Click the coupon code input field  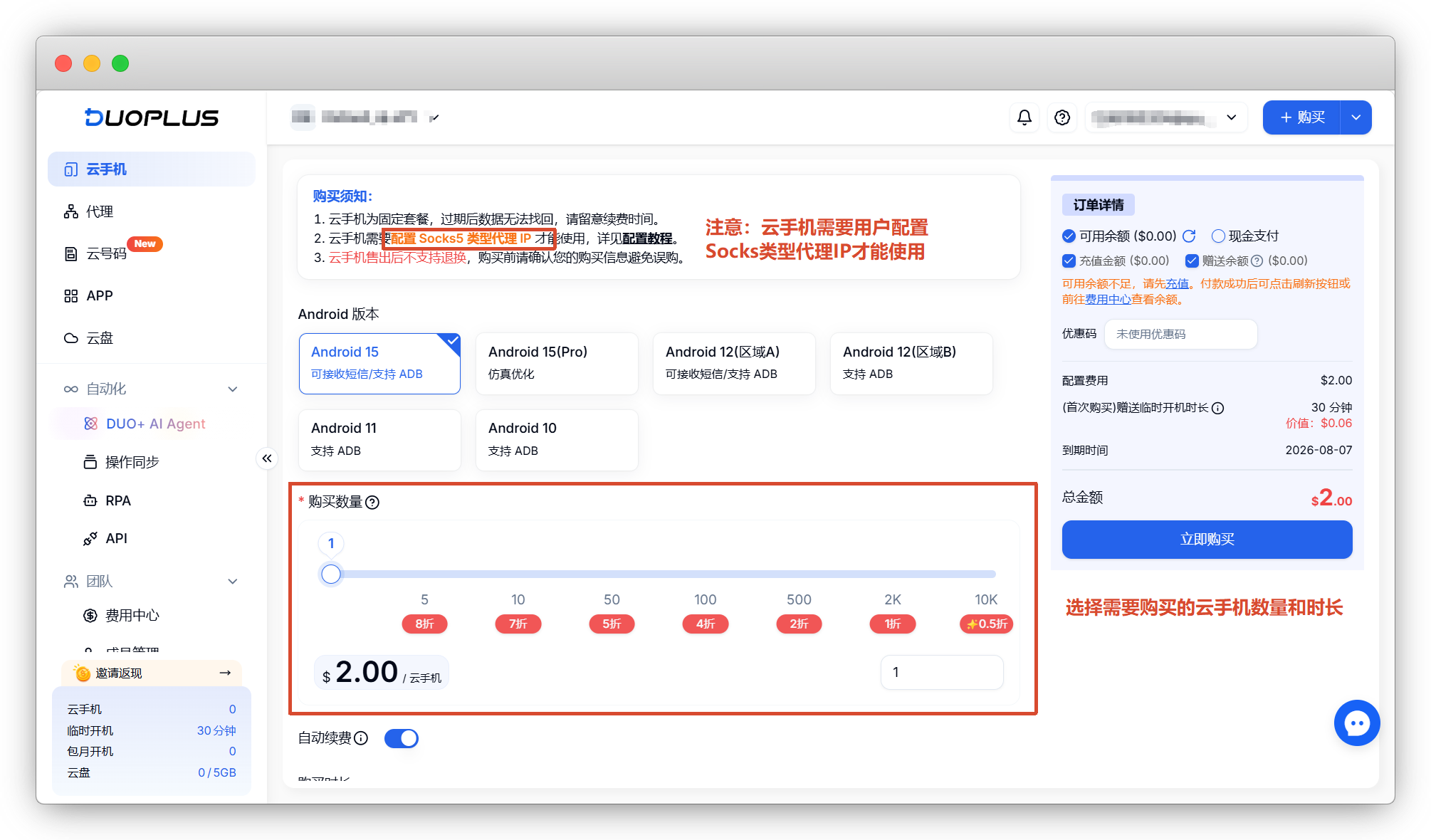click(1180, 334)
